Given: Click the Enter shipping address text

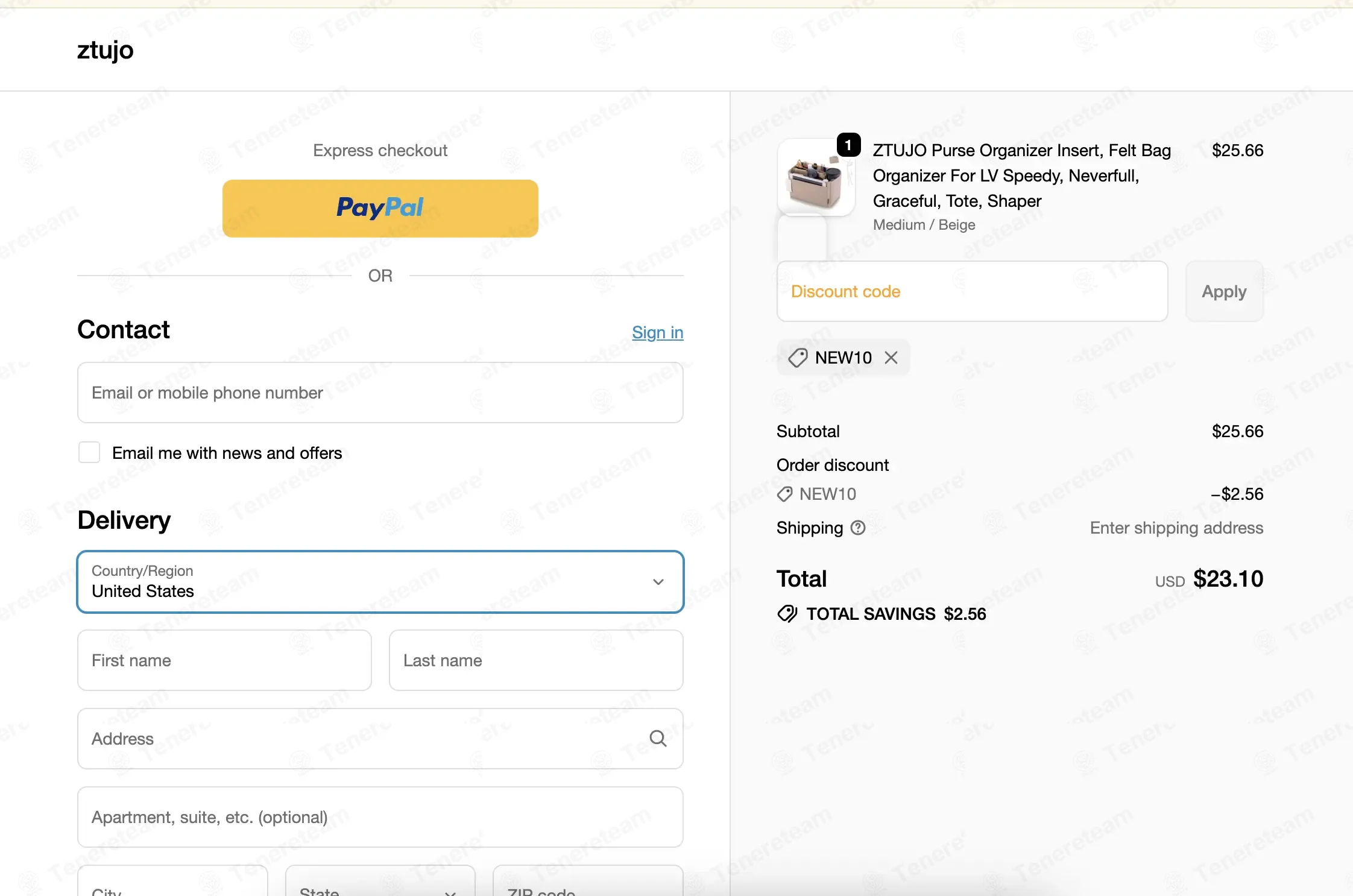Looking at the screenshot, I should tap(1176, 528).
